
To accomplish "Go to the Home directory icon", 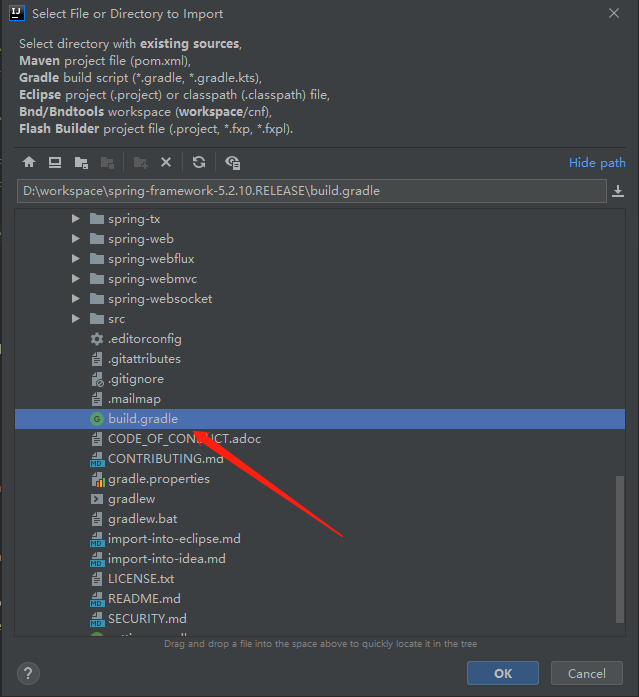I will click(29, 162).
